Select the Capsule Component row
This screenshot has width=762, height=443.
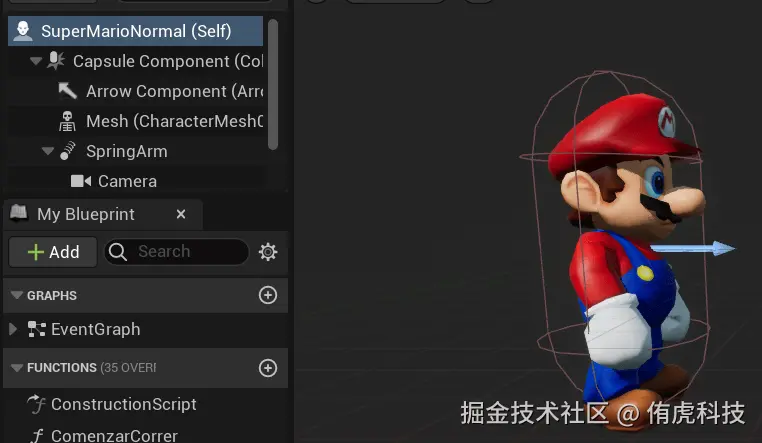click(x=136, y=61)
